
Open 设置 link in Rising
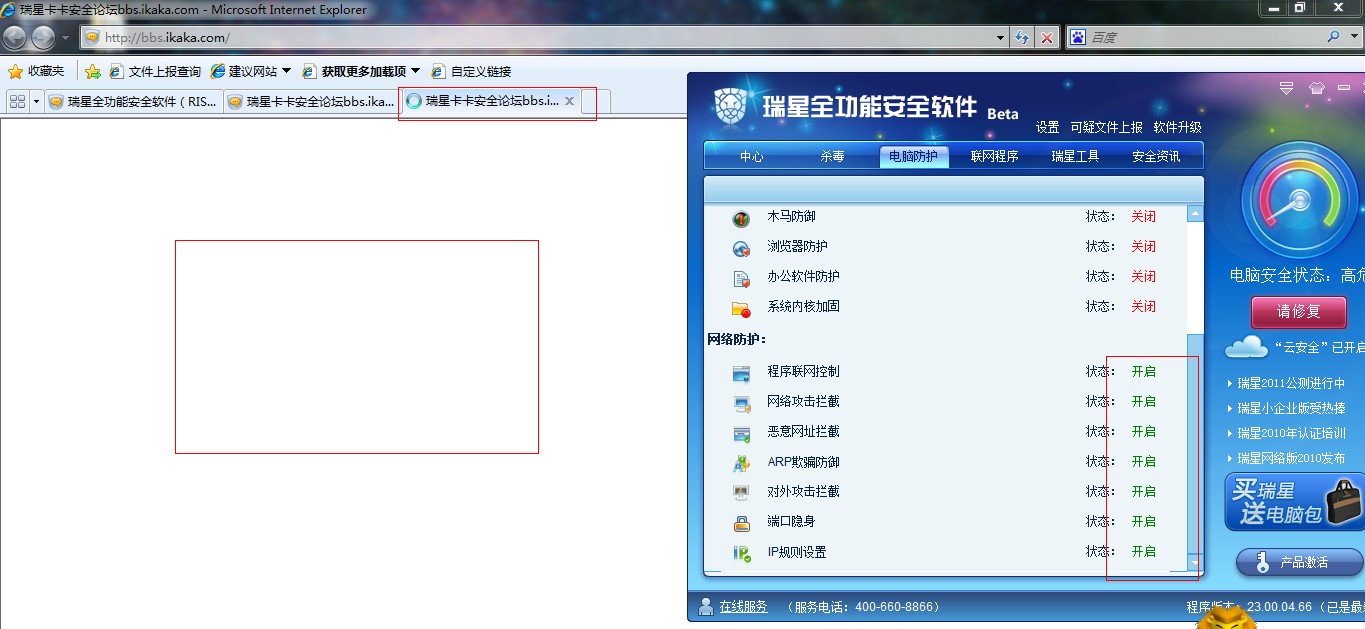point(1047,127)
